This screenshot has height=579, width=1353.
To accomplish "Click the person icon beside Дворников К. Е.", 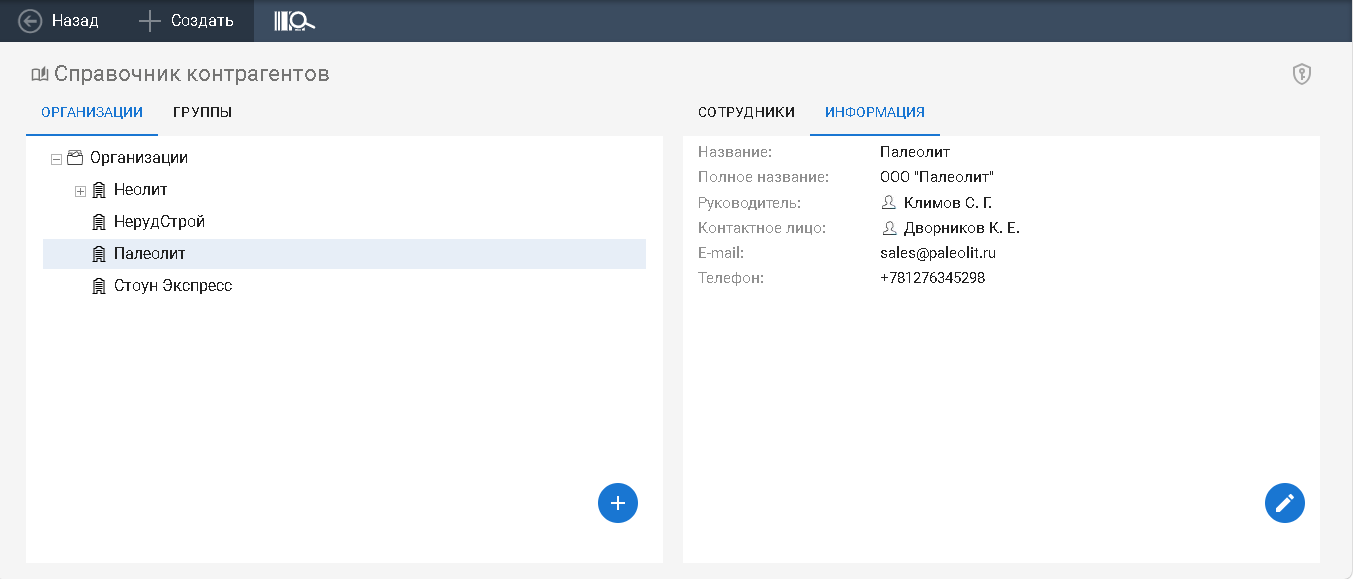I will 889,228.
